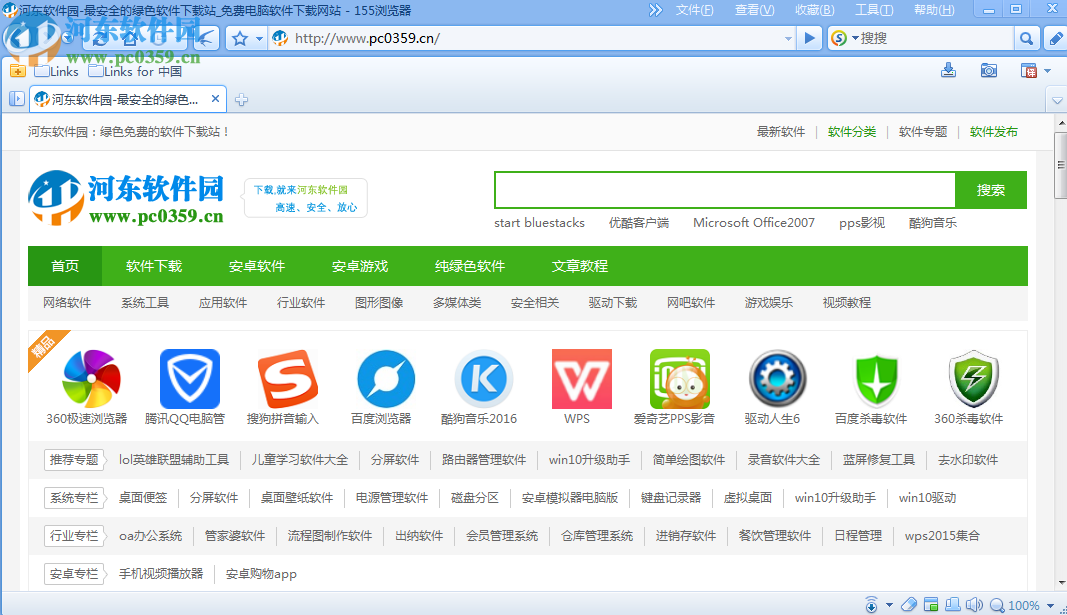Click the Go arrow beside the address bar
This screenshot has height=615, width=1067.
[809, 38]
